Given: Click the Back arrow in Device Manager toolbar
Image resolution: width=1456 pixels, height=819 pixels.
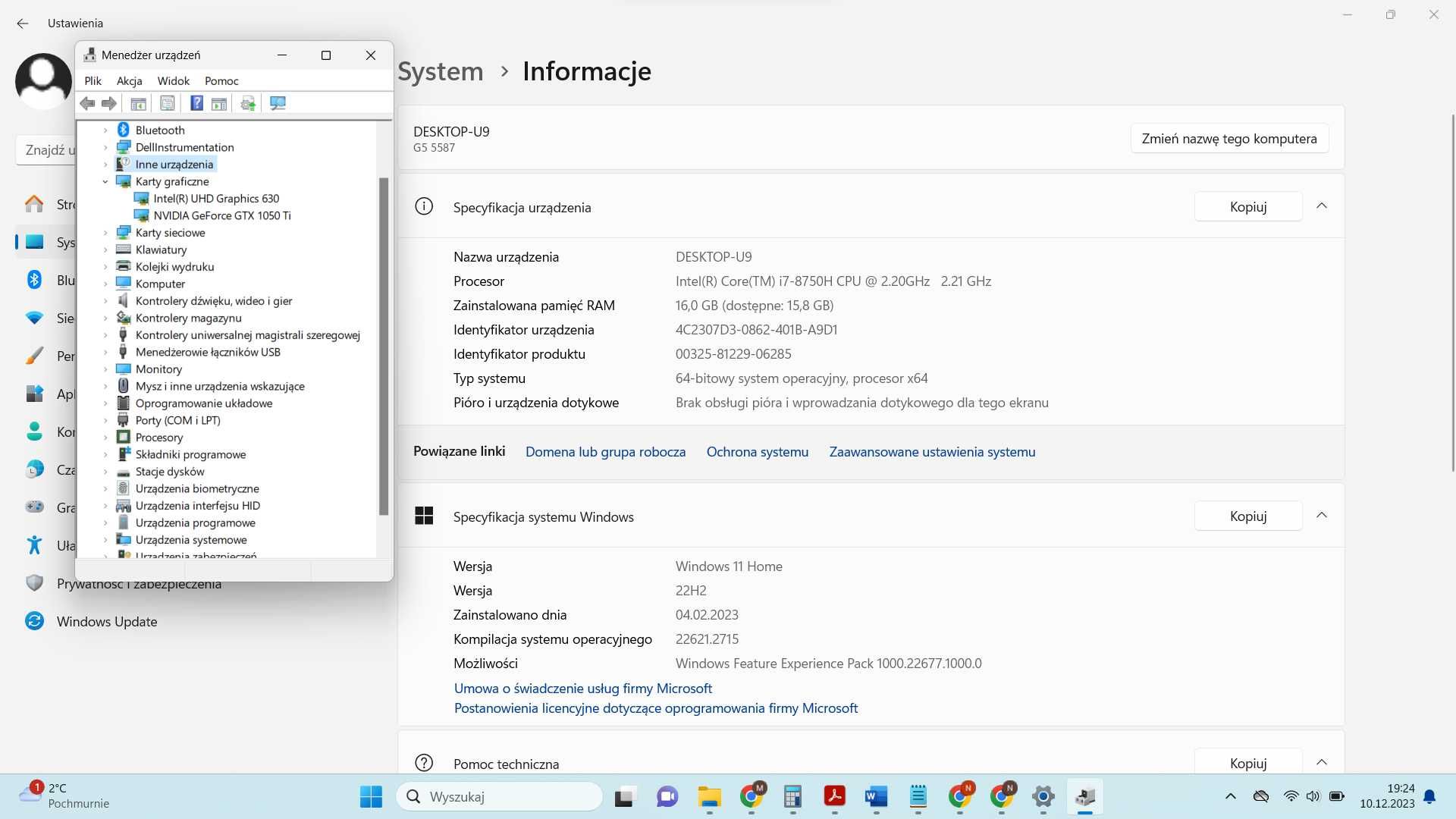Looking at the screenshot, I should (88, 103).
